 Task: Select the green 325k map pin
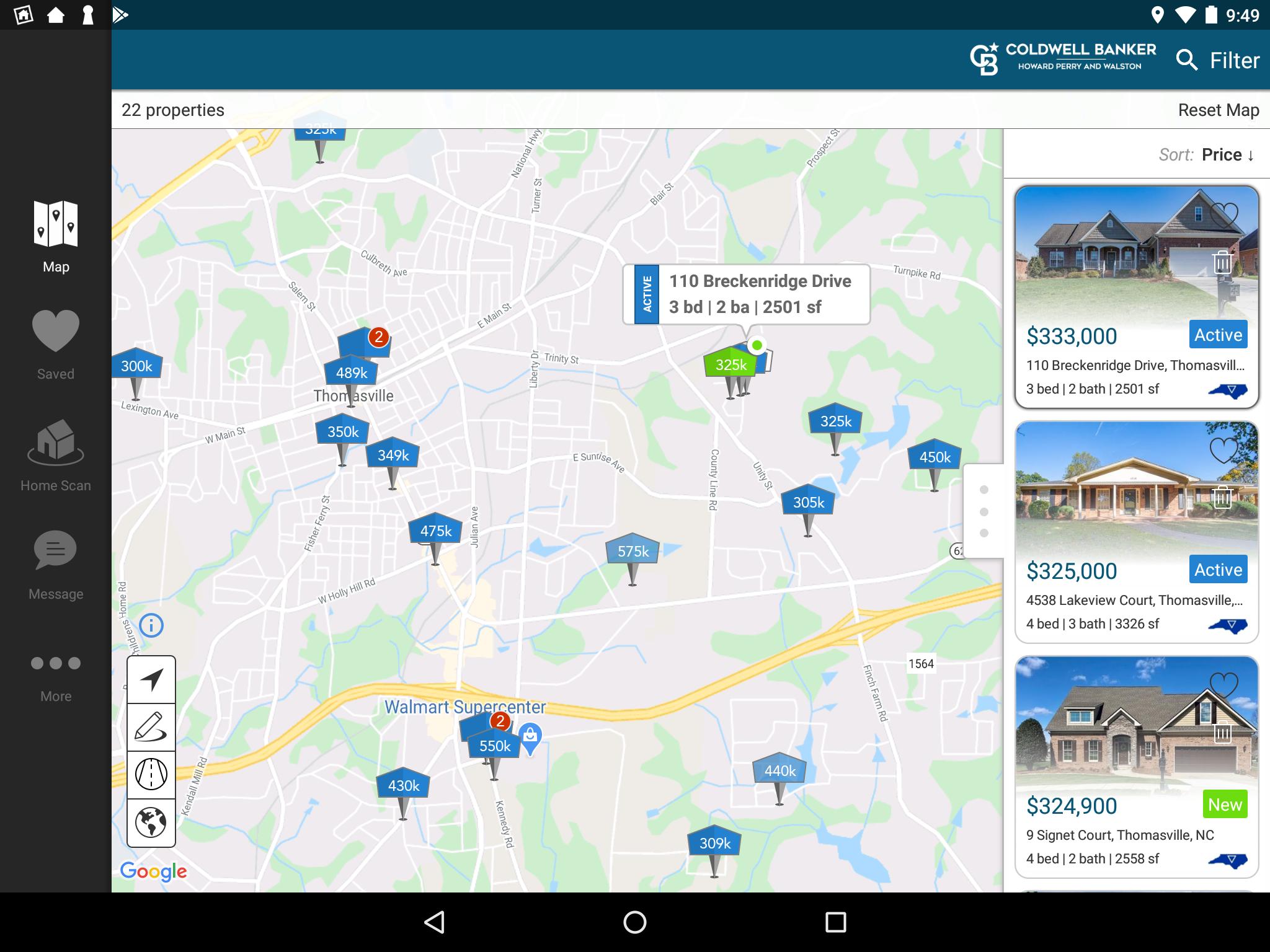[x=730, y=365]
